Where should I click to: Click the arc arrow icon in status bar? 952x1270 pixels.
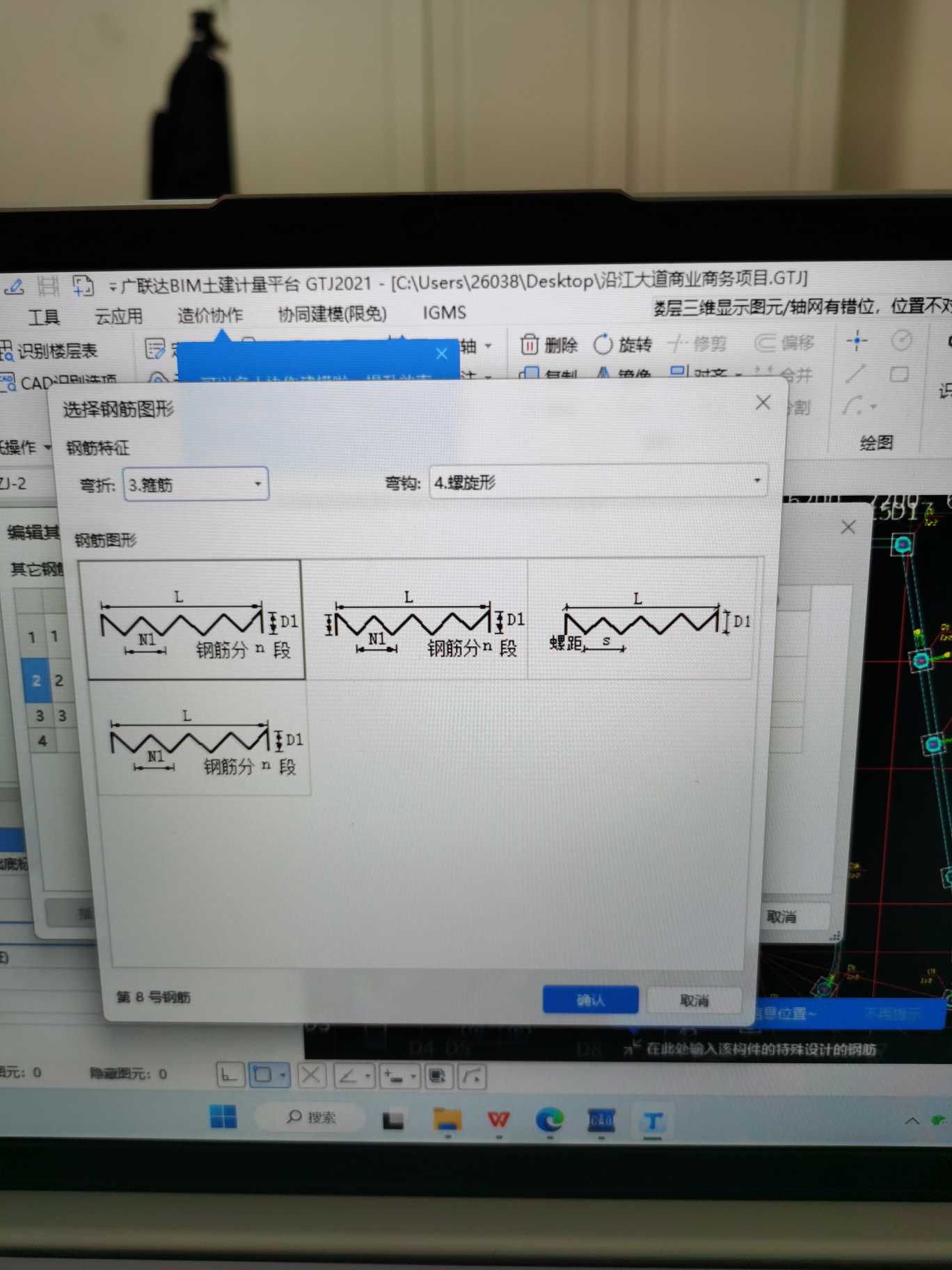click(x=472, y=1077)
